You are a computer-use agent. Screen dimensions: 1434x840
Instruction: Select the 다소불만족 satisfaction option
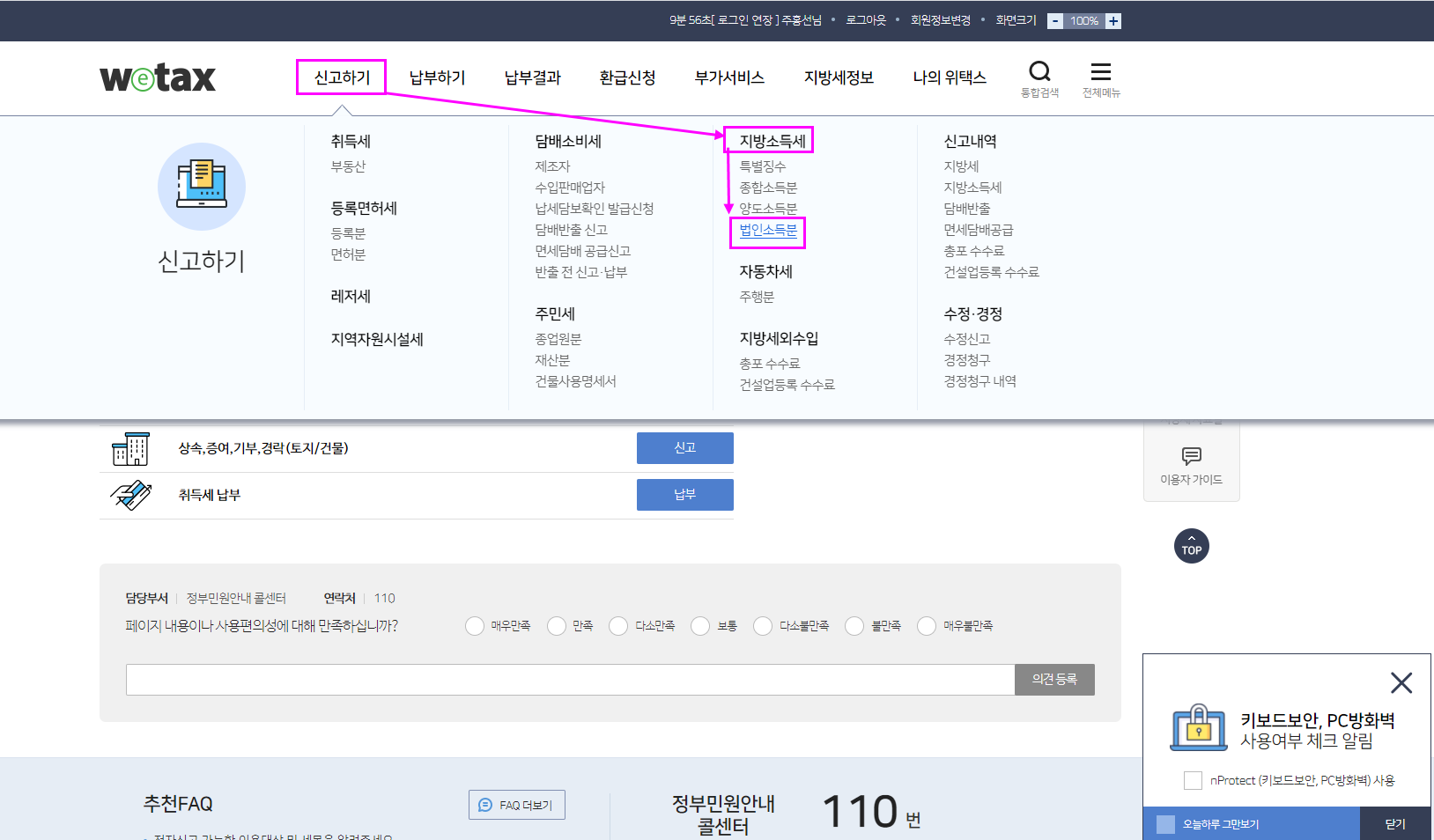(x=763, y=626)
